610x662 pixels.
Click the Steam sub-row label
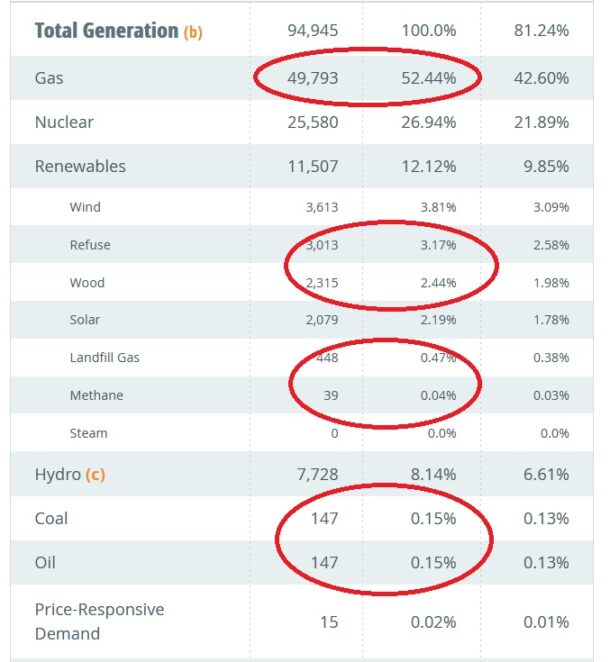coord(89,433)
